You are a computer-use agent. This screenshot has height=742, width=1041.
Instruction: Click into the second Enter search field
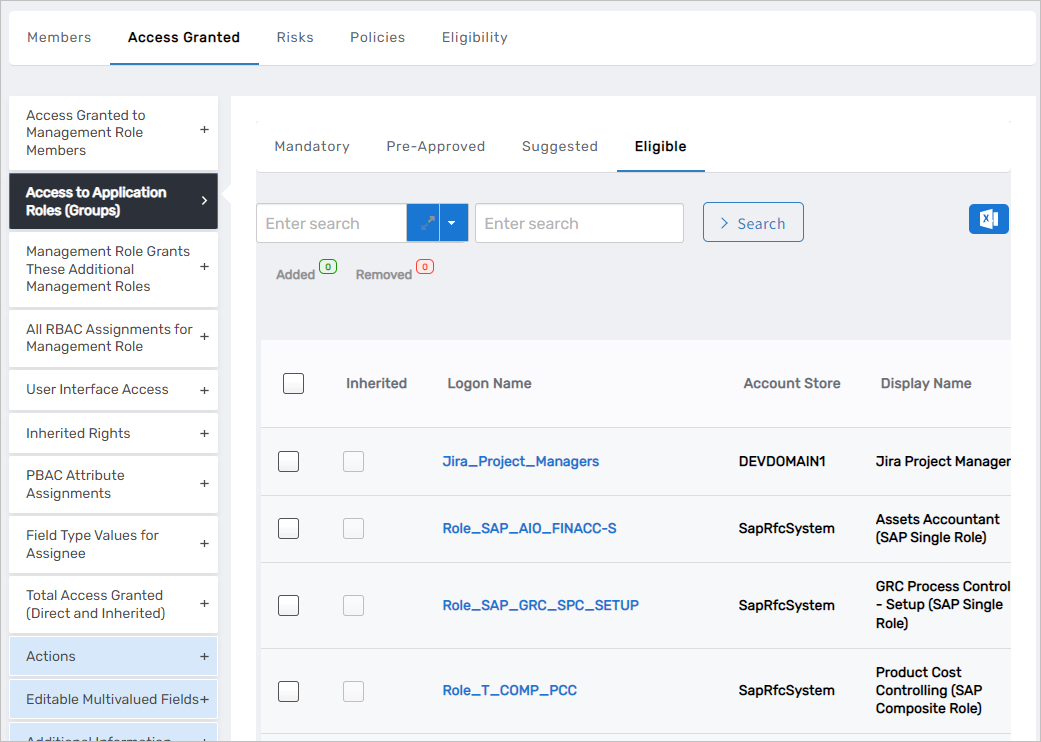[579, 224]
